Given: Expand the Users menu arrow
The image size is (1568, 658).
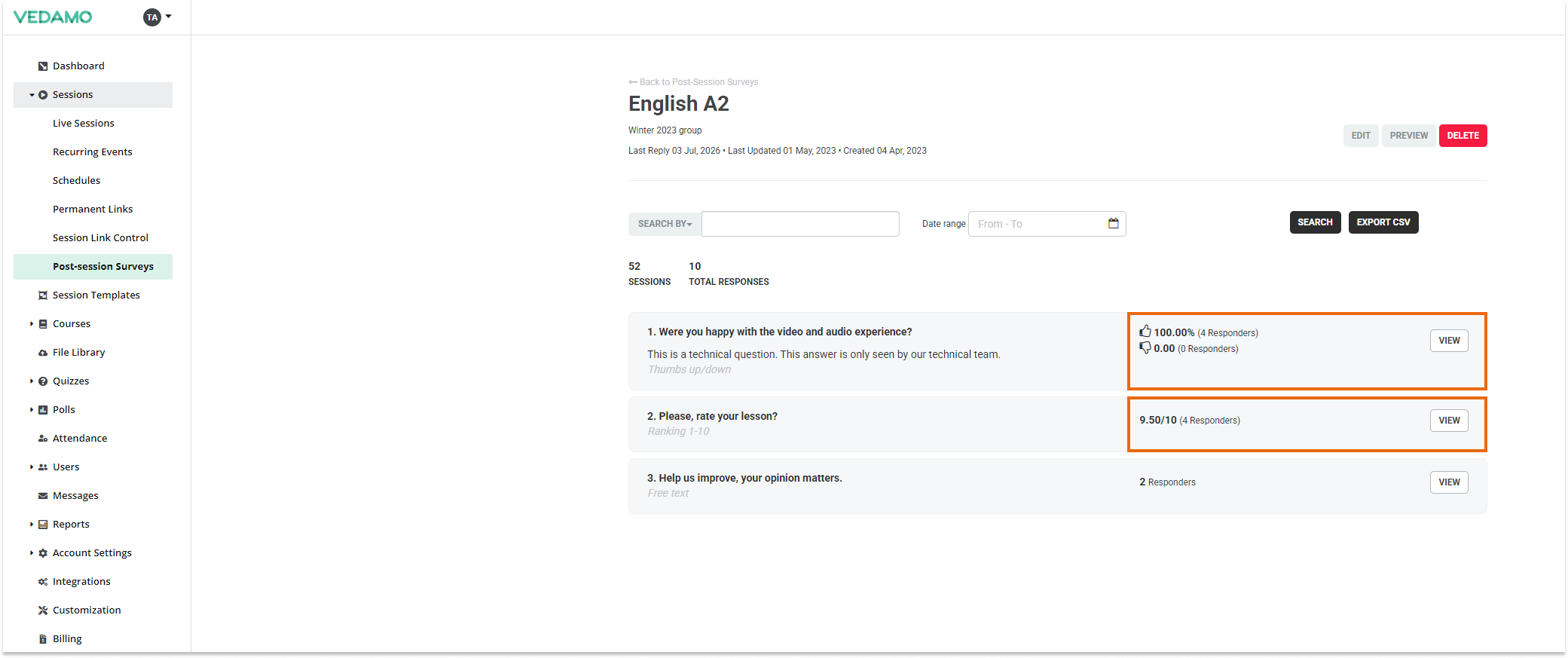Looking at the screenshot, I should tap(32, 467).
